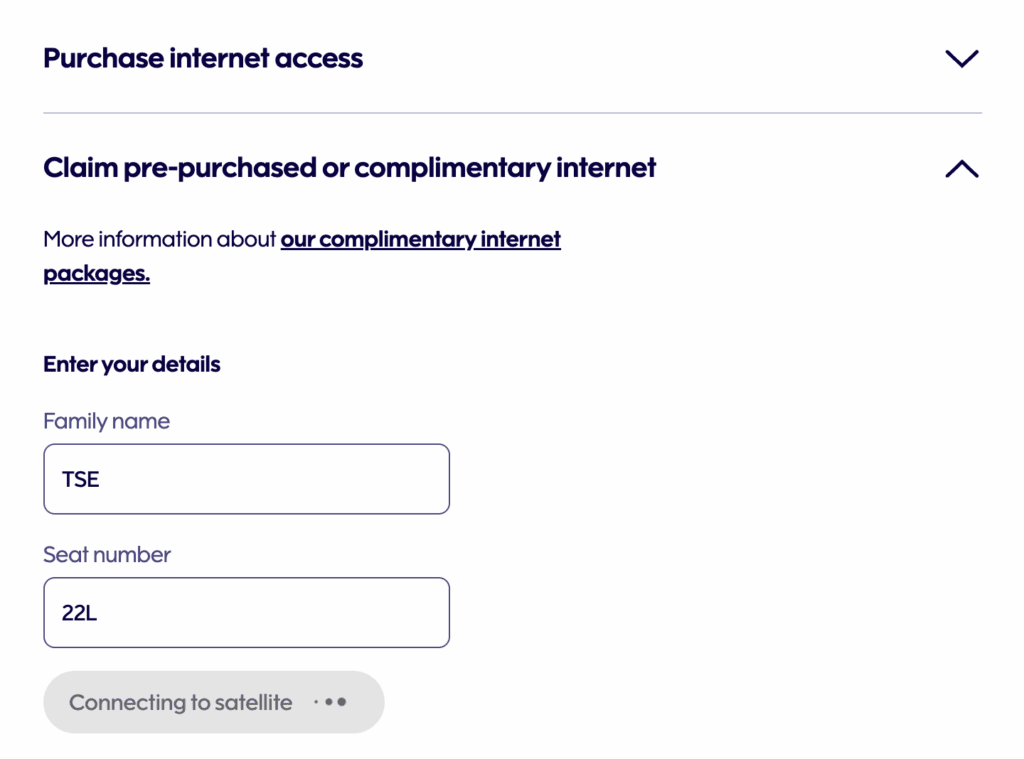Focus the Seat number input field
The image size is (1024, 759).
tap(246, 612)
